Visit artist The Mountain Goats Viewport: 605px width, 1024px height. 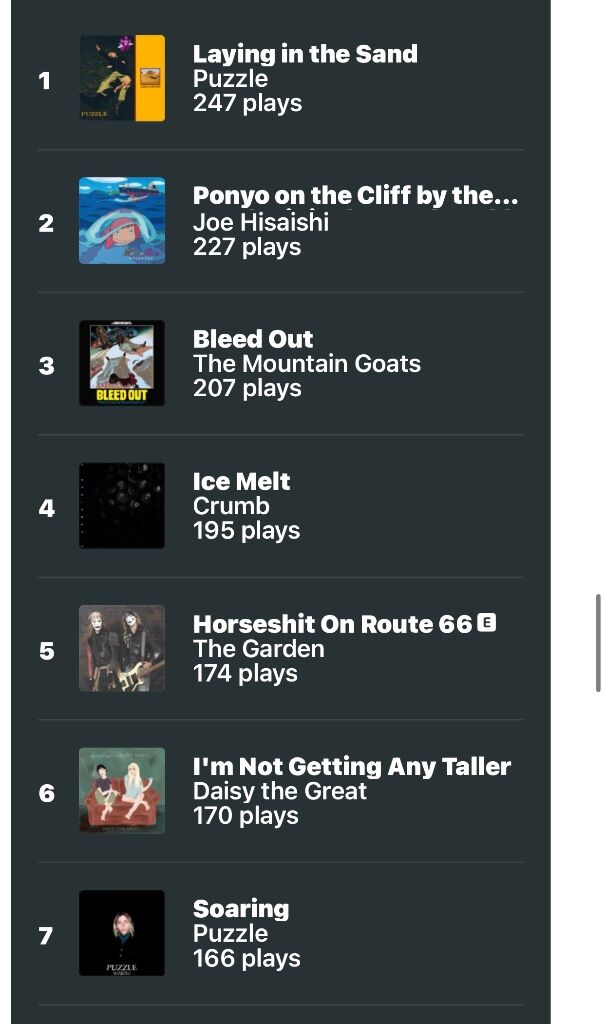(x=306, y=364)
